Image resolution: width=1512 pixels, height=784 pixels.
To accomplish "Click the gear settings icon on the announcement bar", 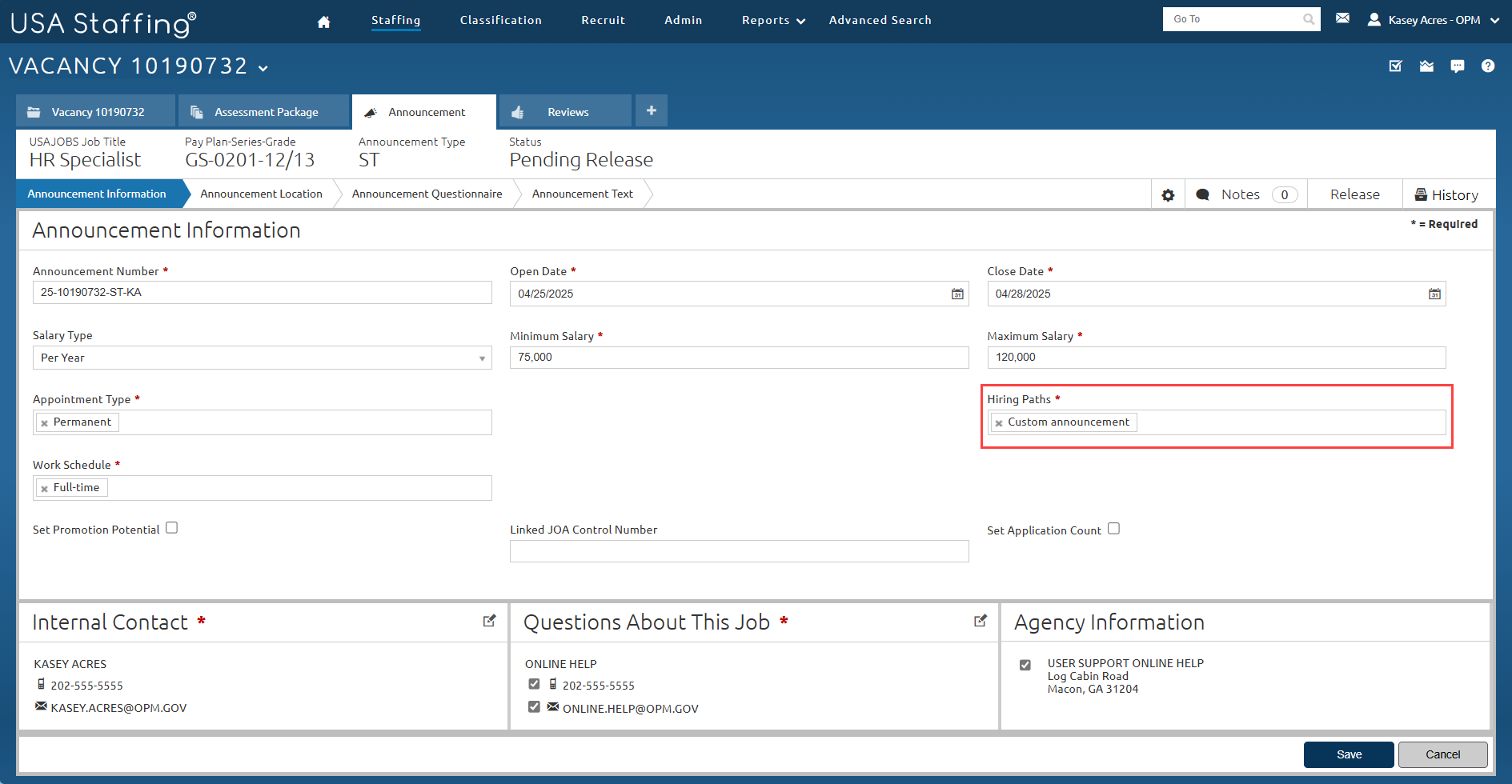I will pyautogui.click(x=1168, y=194).
